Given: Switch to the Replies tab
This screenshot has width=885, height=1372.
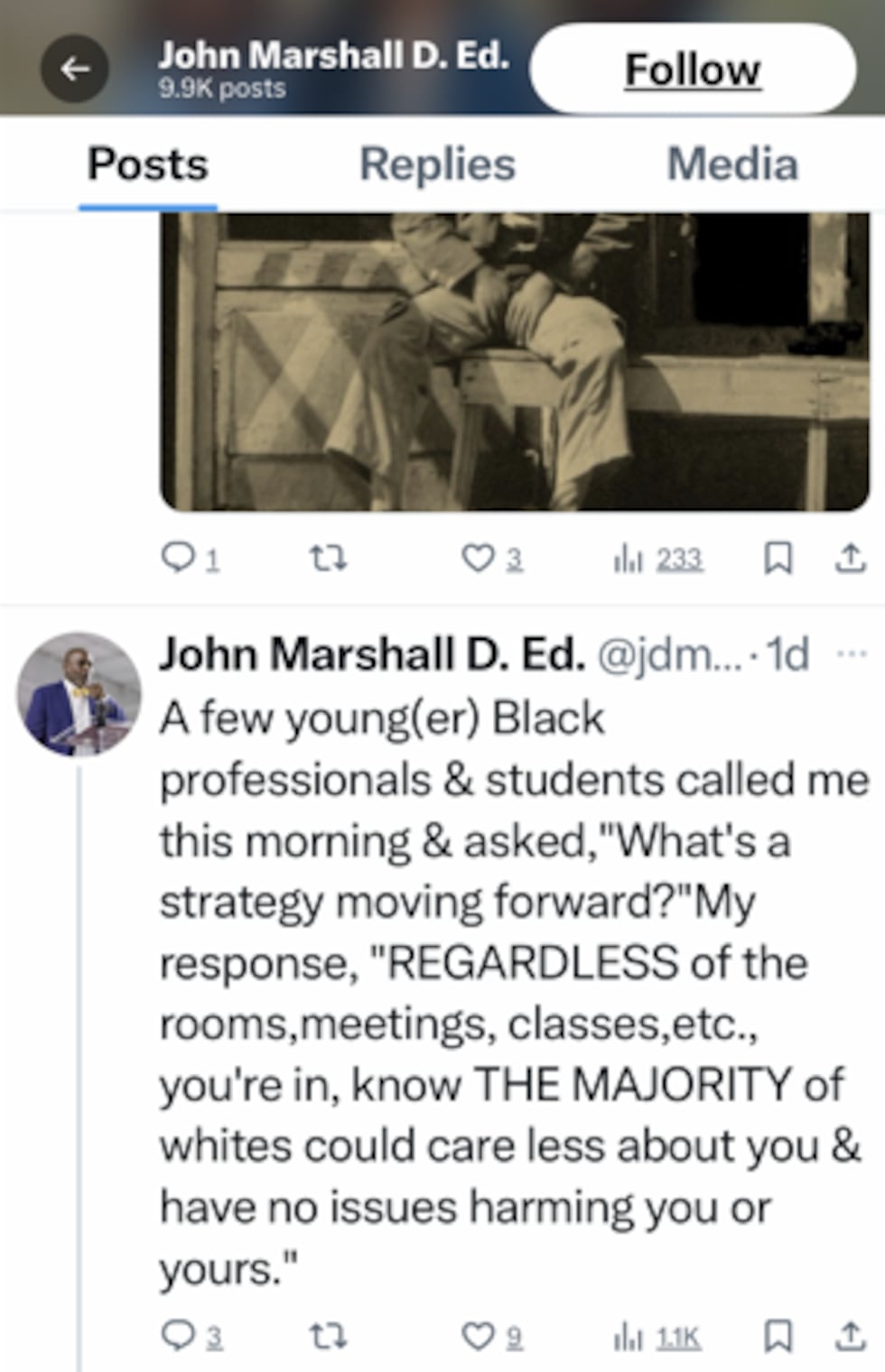Looking at the screenshot, I should click(x=437, y=164).
